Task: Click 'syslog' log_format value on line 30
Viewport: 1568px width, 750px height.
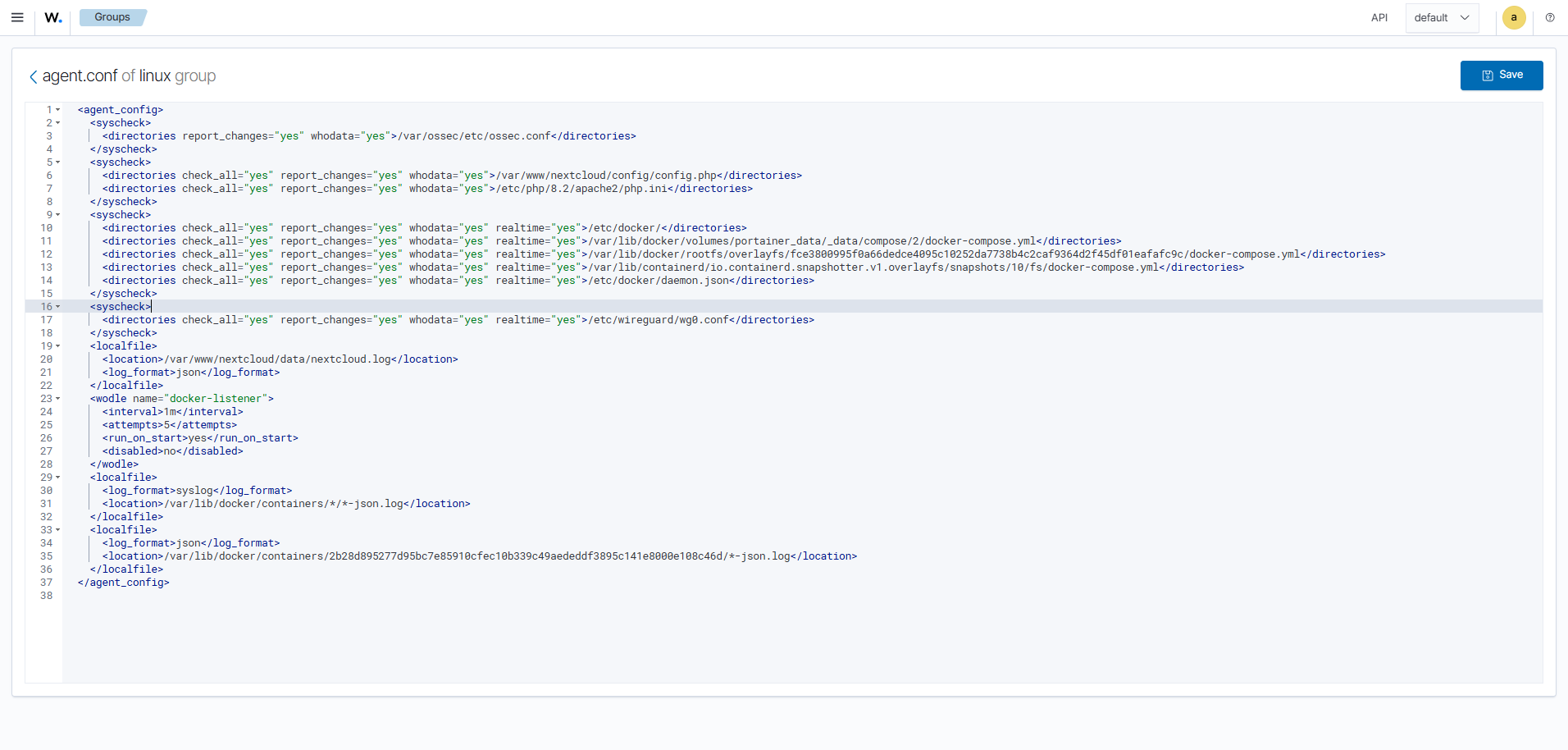Action: pos(194,491)
